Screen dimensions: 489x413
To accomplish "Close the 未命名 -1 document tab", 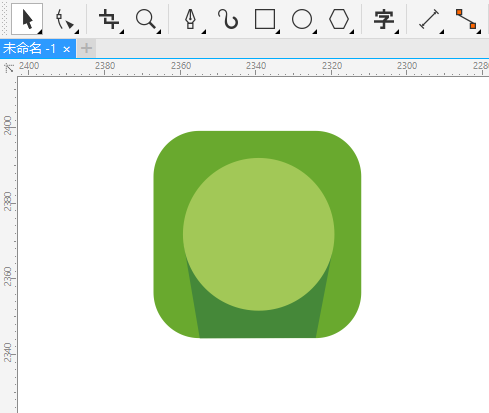I will (x=67, y=50).
